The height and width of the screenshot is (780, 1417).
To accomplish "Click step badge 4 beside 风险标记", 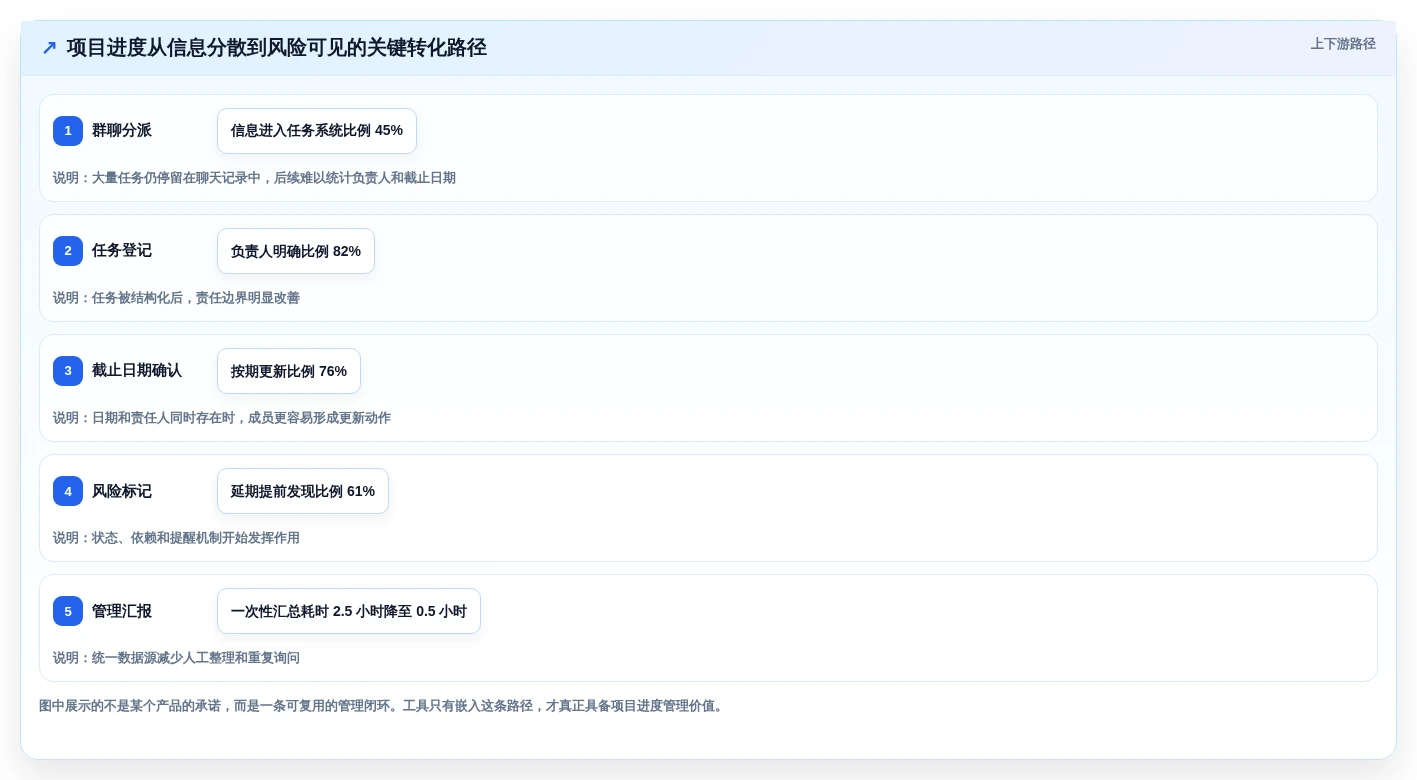I will tap(68, 491).
